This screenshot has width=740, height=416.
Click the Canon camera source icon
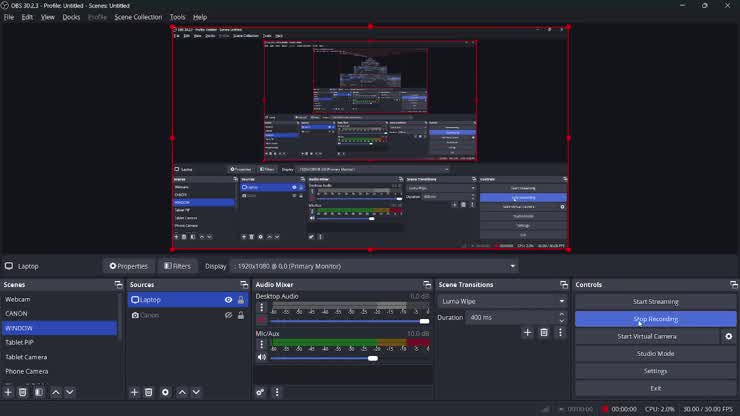point(135,315)
